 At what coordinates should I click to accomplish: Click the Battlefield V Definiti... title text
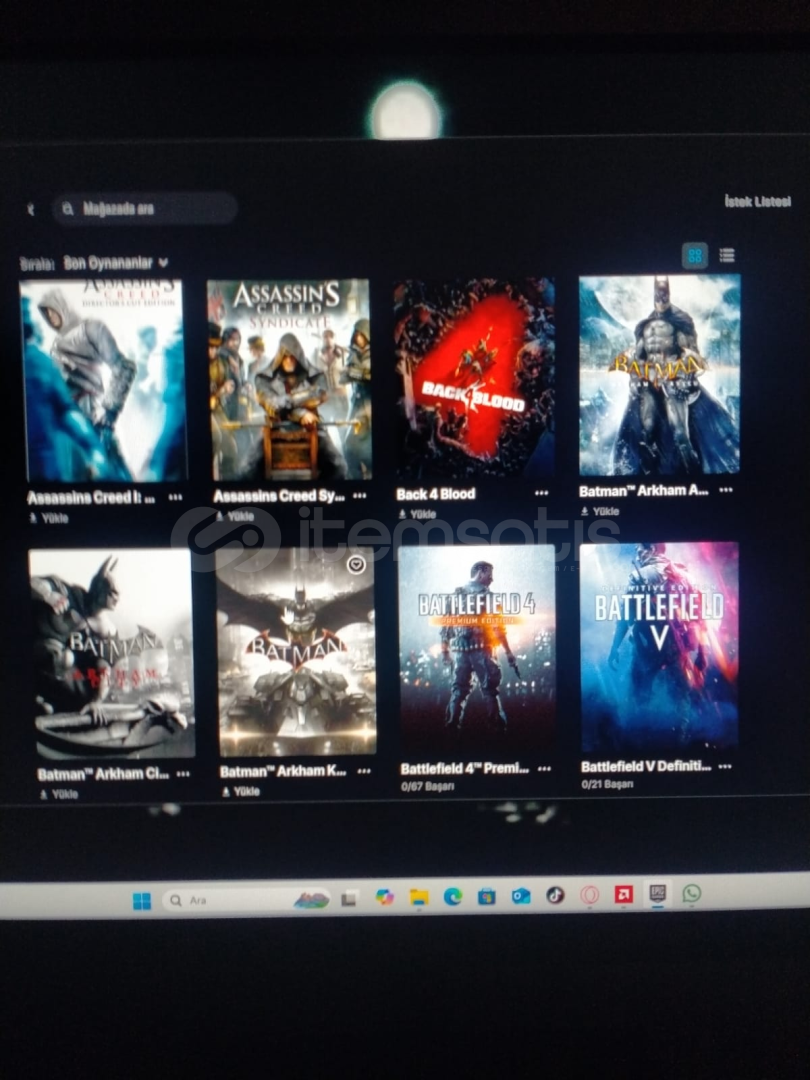646,767
